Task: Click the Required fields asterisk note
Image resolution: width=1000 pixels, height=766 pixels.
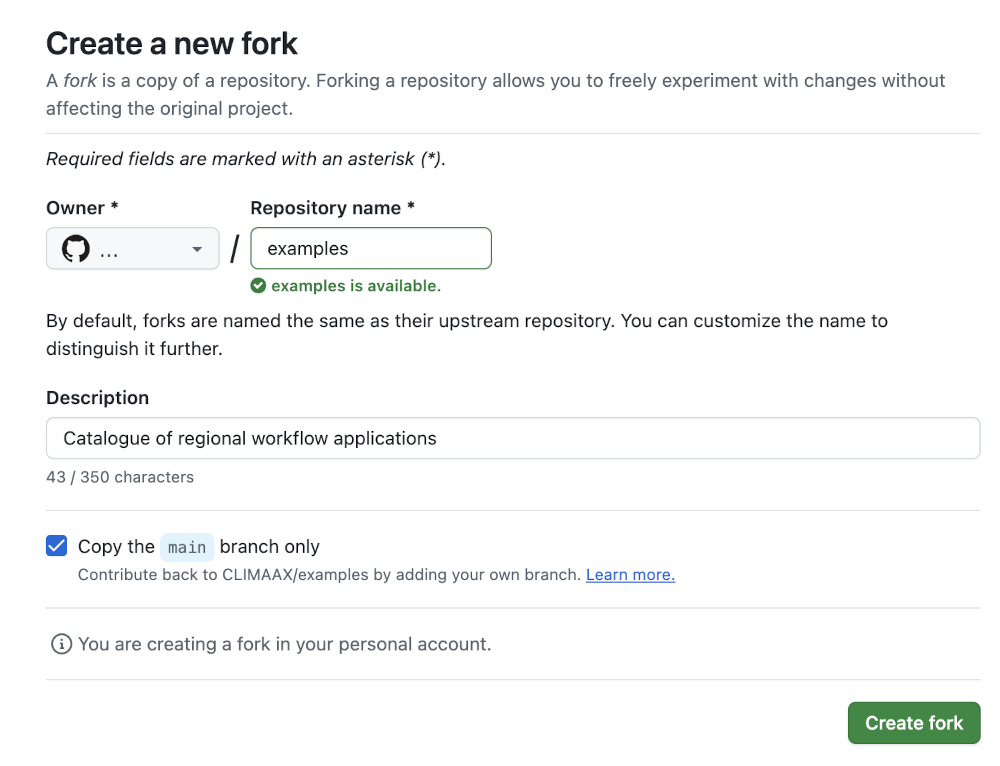Action: click(245, 159)
